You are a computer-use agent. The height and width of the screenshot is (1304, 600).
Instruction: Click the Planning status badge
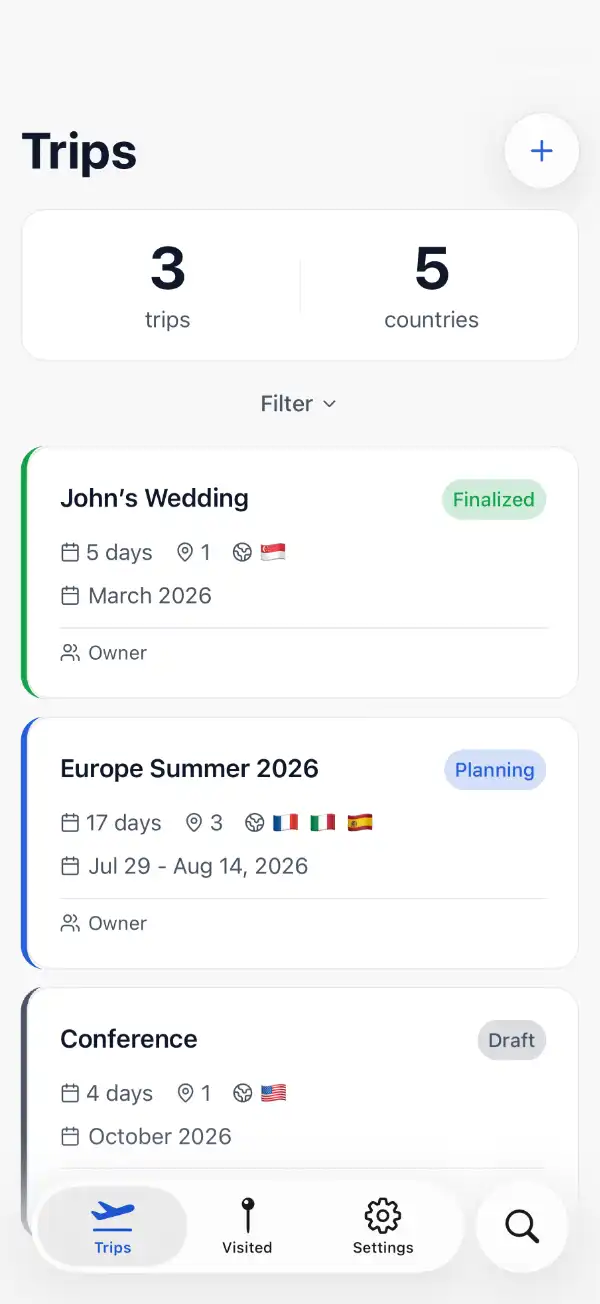pos(494,769)
